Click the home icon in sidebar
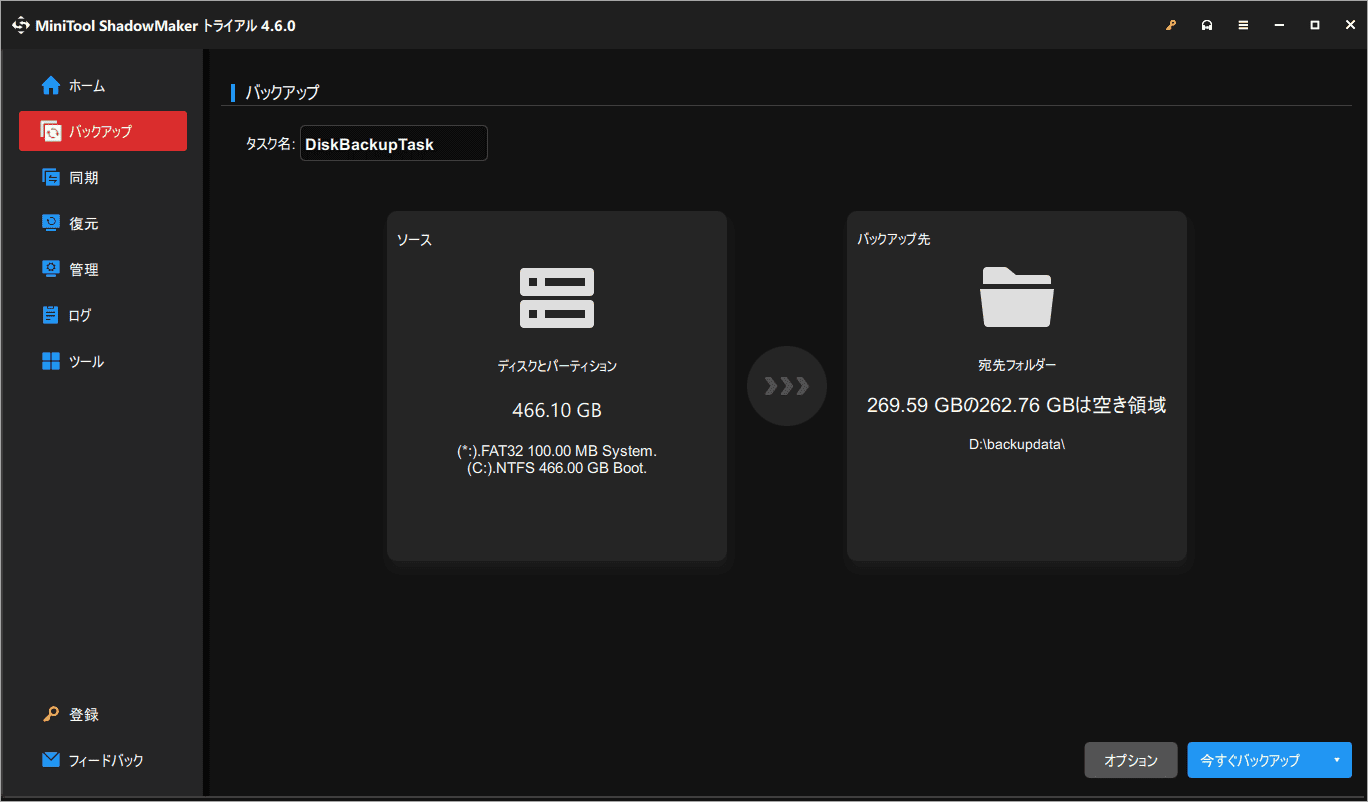Image resolution: width=1368 pixels, height=802 pixels. [x=51, y=85]
